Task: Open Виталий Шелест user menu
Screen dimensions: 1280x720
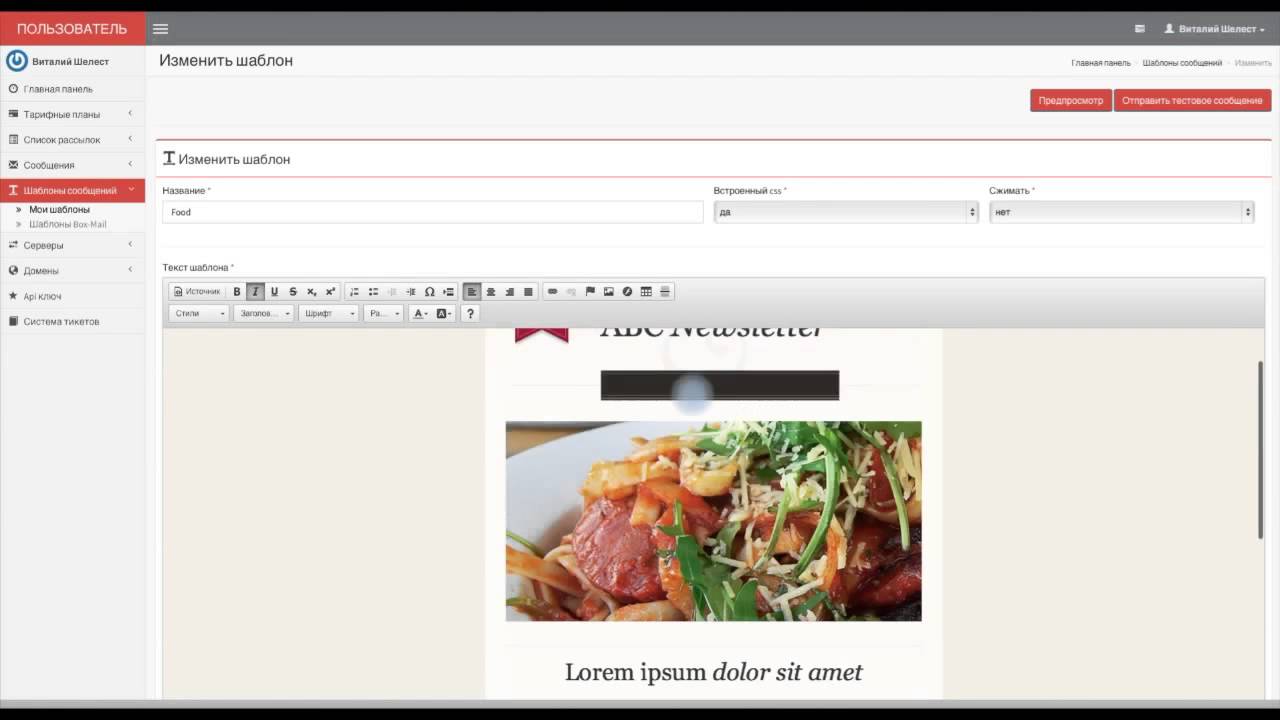Action: click(x=1214, y=29)
